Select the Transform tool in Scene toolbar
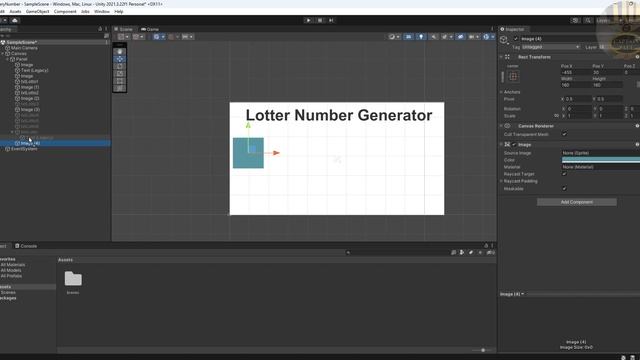640x360 pixels. click(120, 88)
